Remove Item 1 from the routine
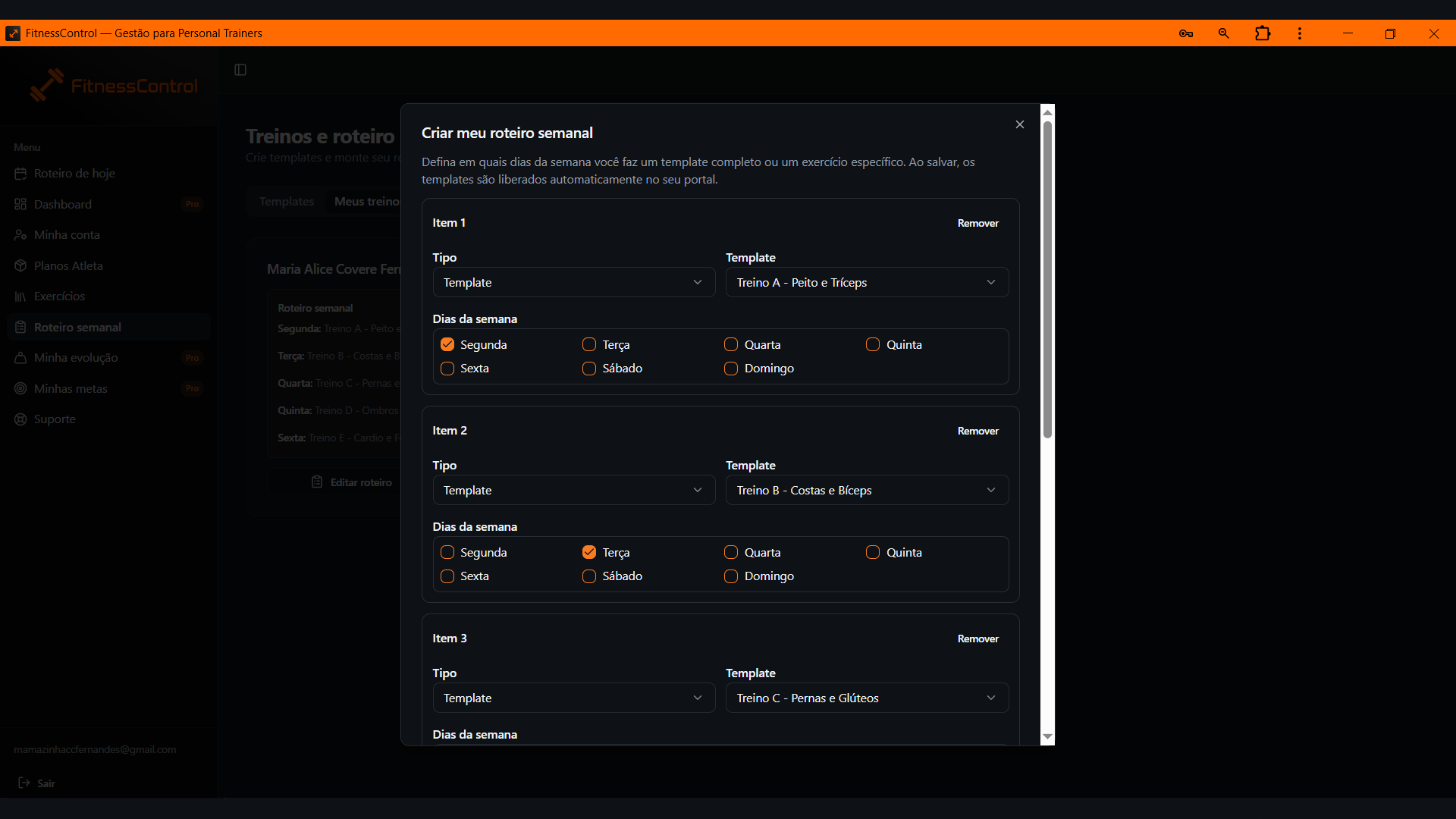Screen dimensions: 1456x819 [x=977, y=223]
